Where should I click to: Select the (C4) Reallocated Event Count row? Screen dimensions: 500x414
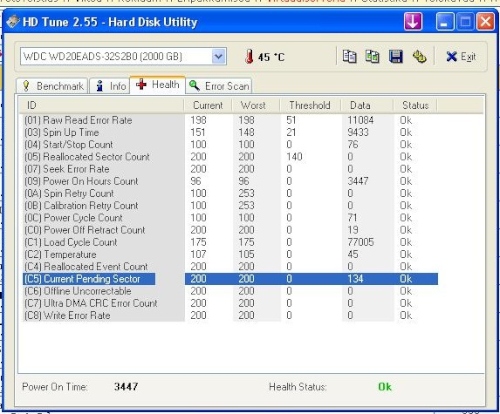pyautogui.click(x=230, y=267)
